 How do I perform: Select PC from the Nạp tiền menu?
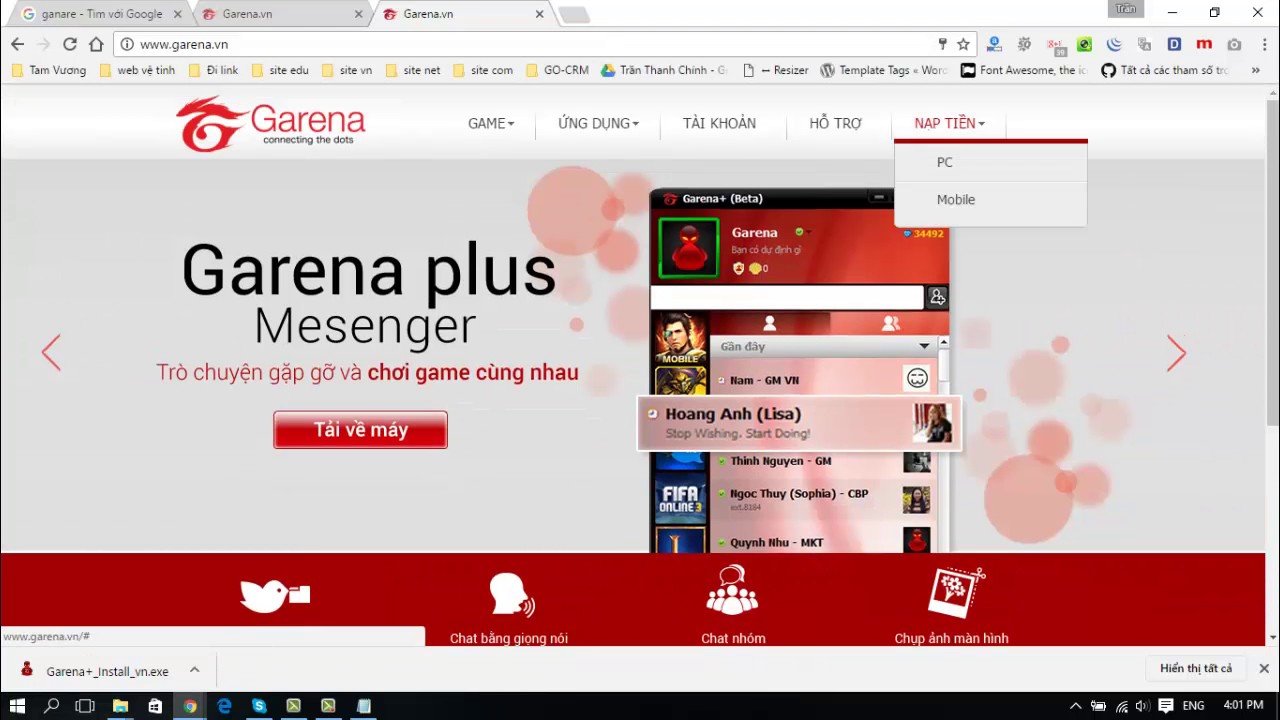[990, 162]
